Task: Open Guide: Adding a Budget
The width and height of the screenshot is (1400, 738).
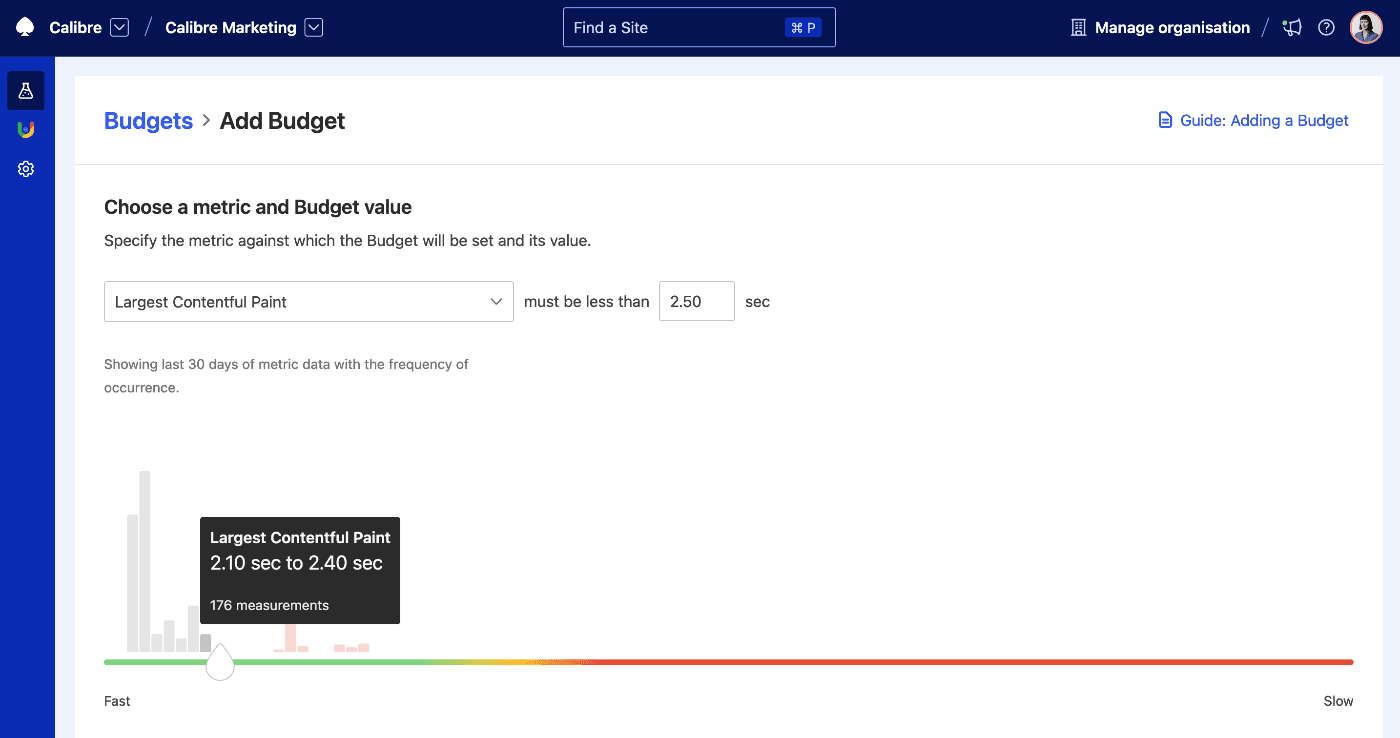Action: (x=1262, y=120)
